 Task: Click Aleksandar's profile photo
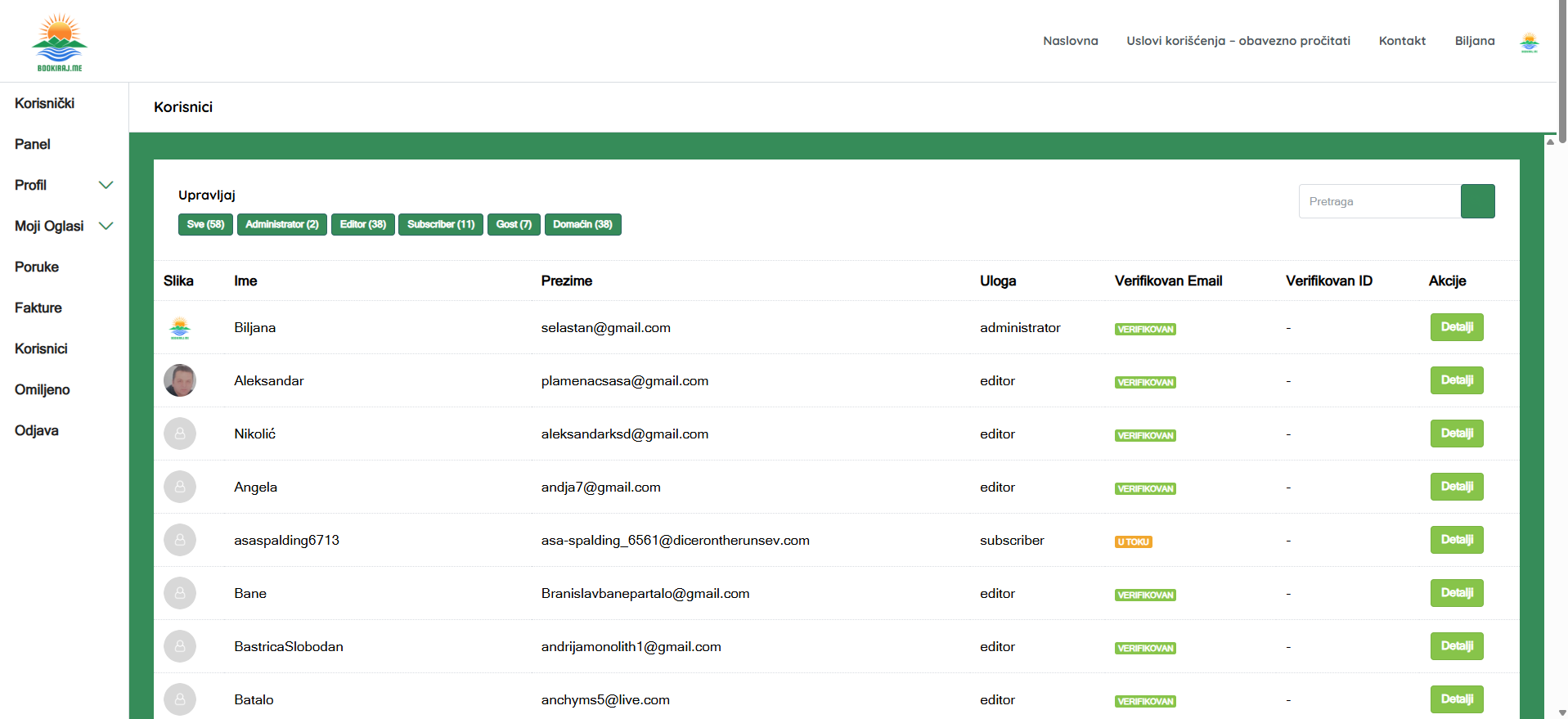pos(180,380)
